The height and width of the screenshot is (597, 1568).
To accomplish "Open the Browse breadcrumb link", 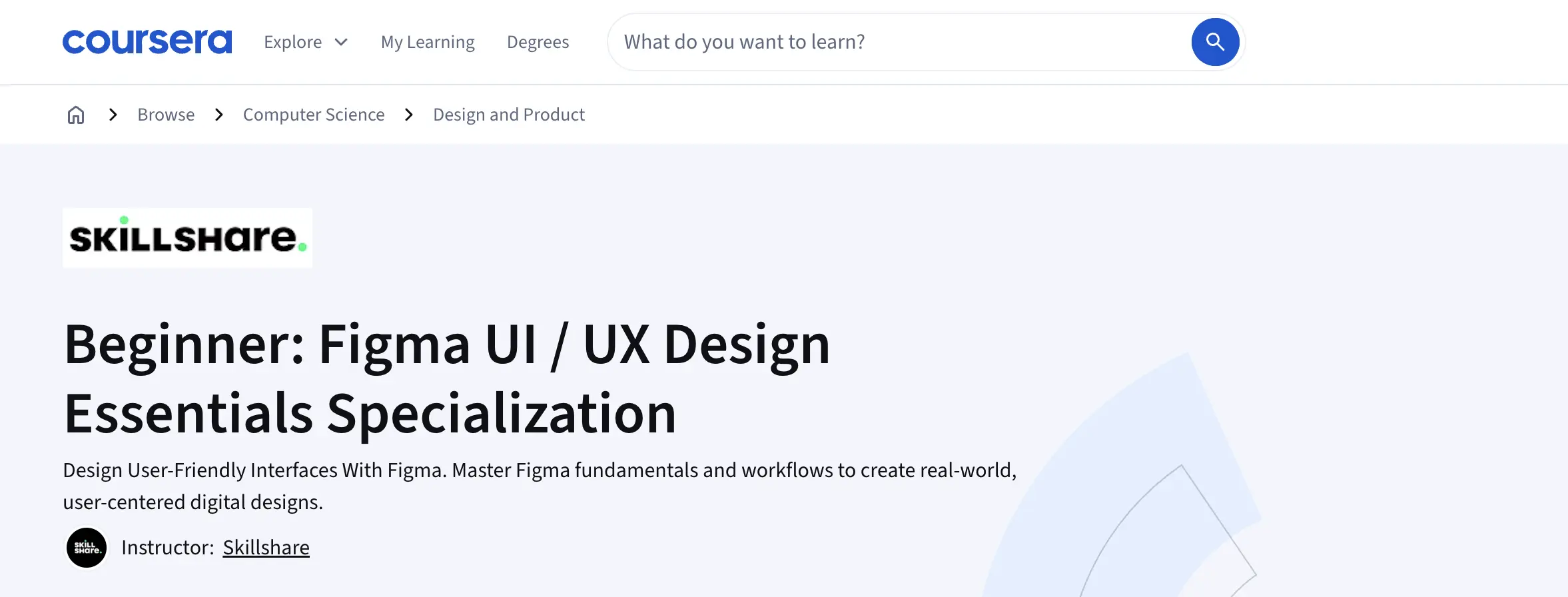I will [166, 115].
